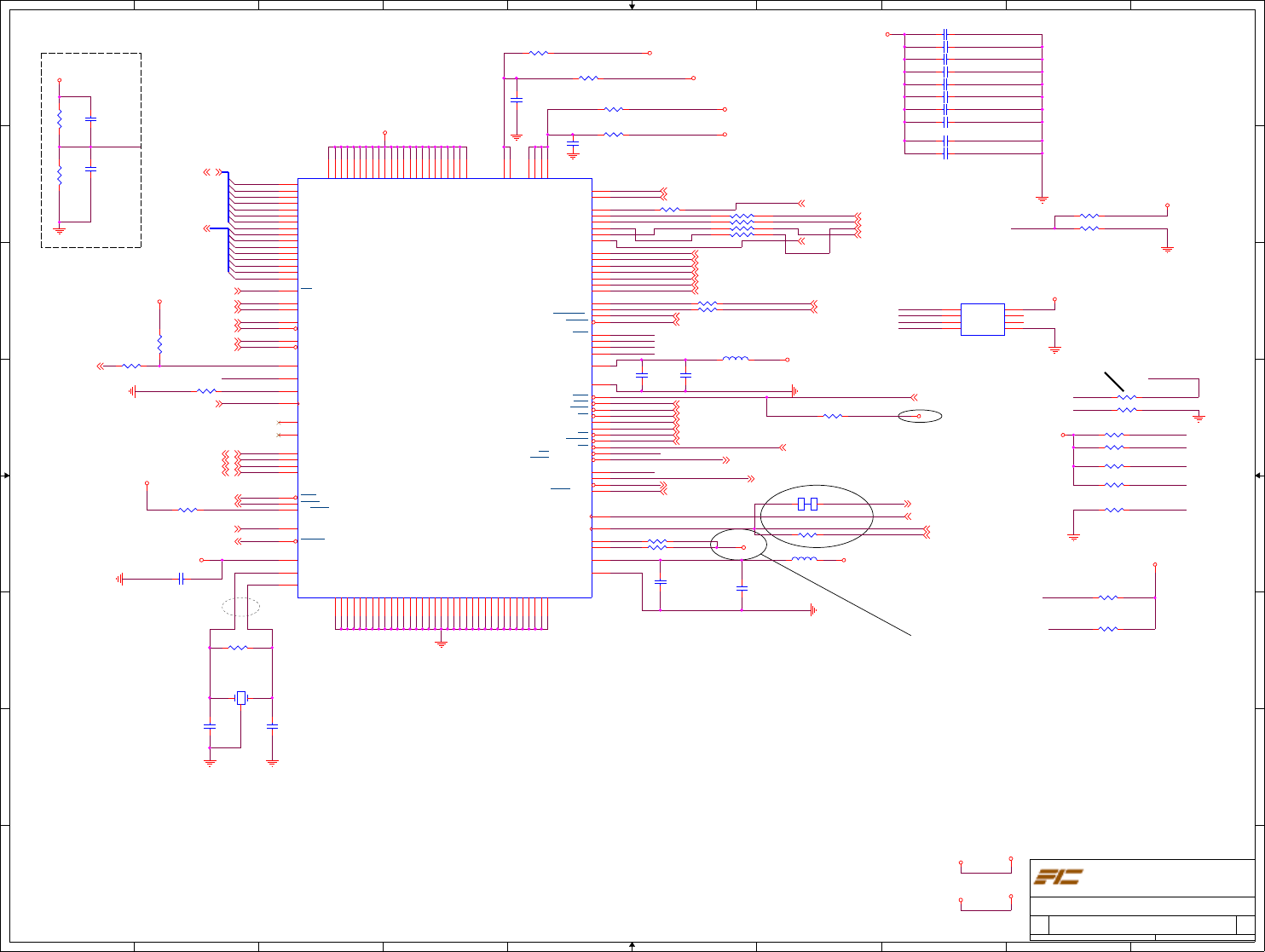The width and height of the screenshot is (1265, 952).
Task: Click the diagonal black marker line near right resistors
Action: [x=1115, y=381]
